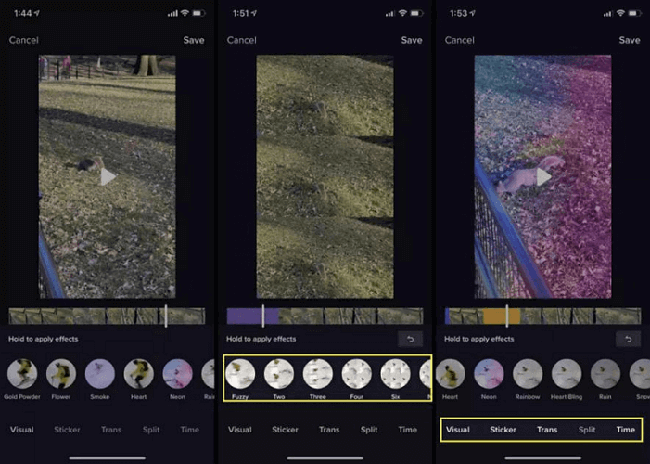Select the Gold Powder visual effect
The height and width of the screenshot is (464, 650).
(22, 374)
